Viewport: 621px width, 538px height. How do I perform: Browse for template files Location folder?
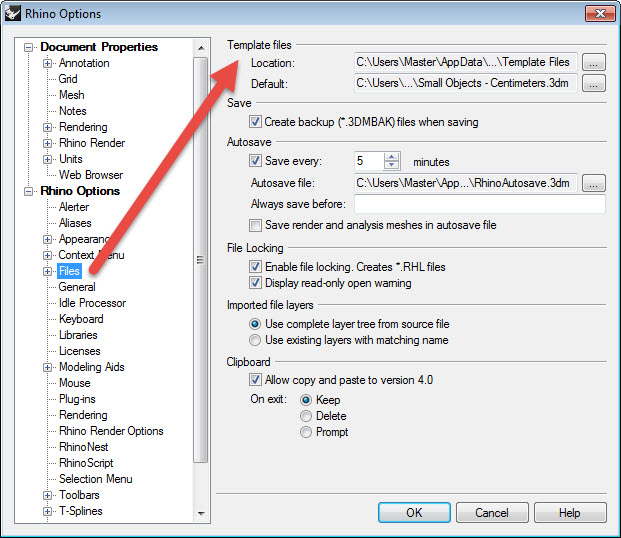click(594, 62)
